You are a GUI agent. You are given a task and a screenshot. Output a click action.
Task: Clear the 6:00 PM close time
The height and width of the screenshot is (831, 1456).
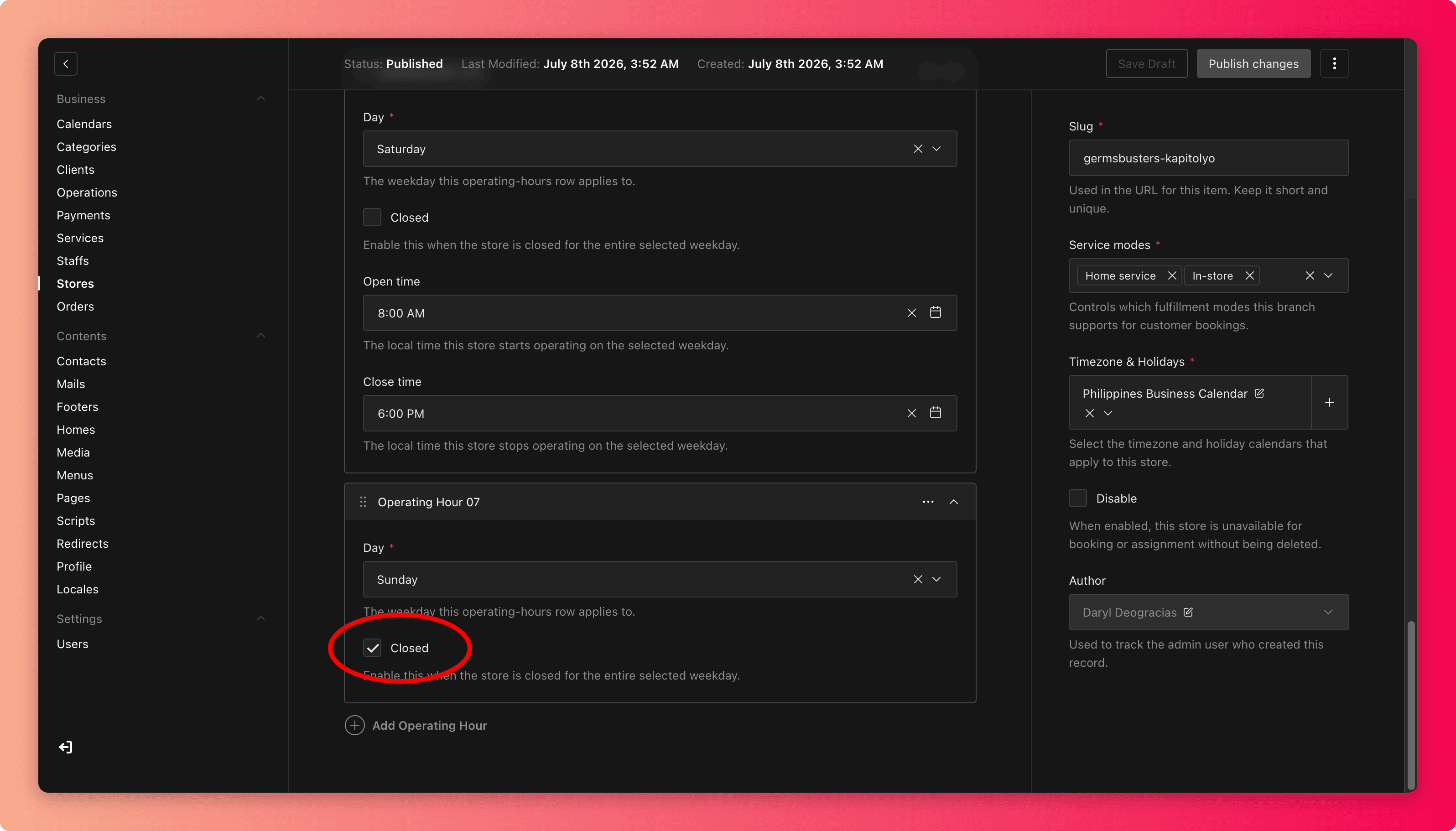tap(911, 413)
